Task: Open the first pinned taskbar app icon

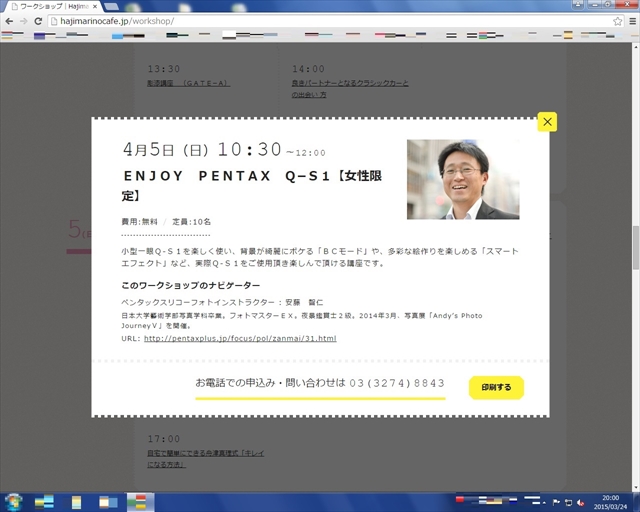Action: (44, 502)
